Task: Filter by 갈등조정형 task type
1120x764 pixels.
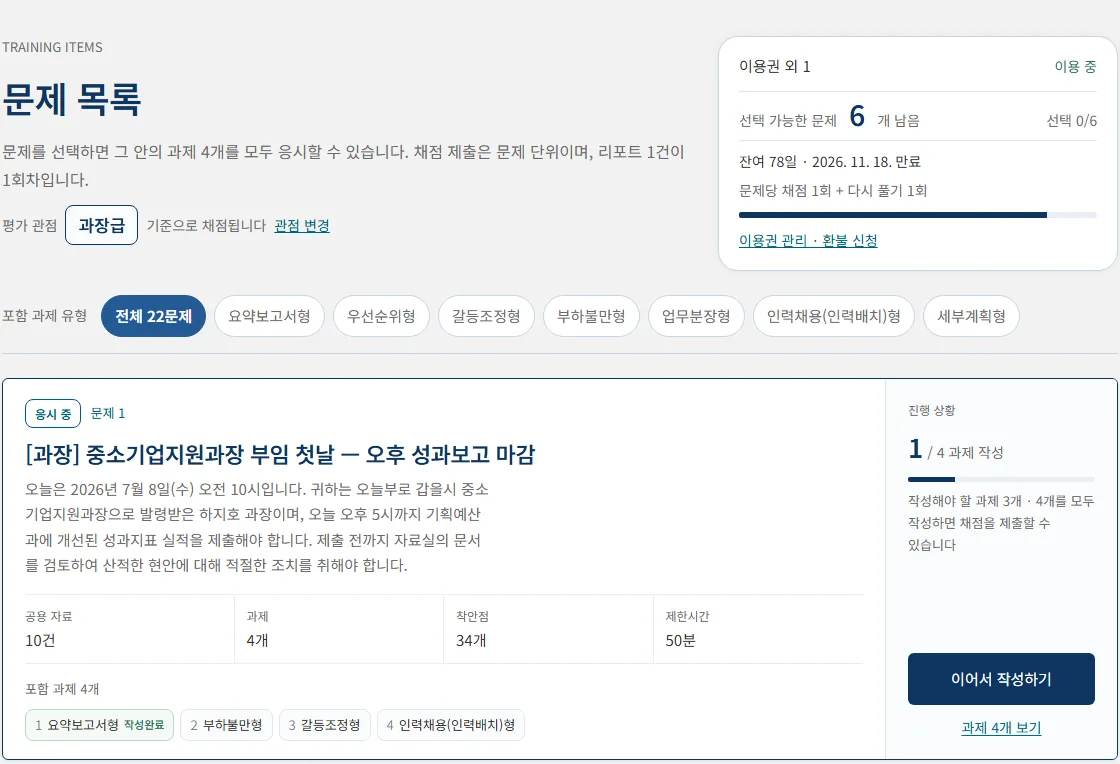Action: tap(486, 316)
